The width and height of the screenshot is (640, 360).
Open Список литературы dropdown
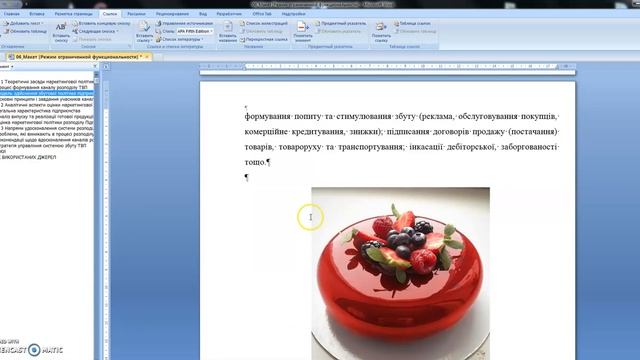click(x=180, y=40)
